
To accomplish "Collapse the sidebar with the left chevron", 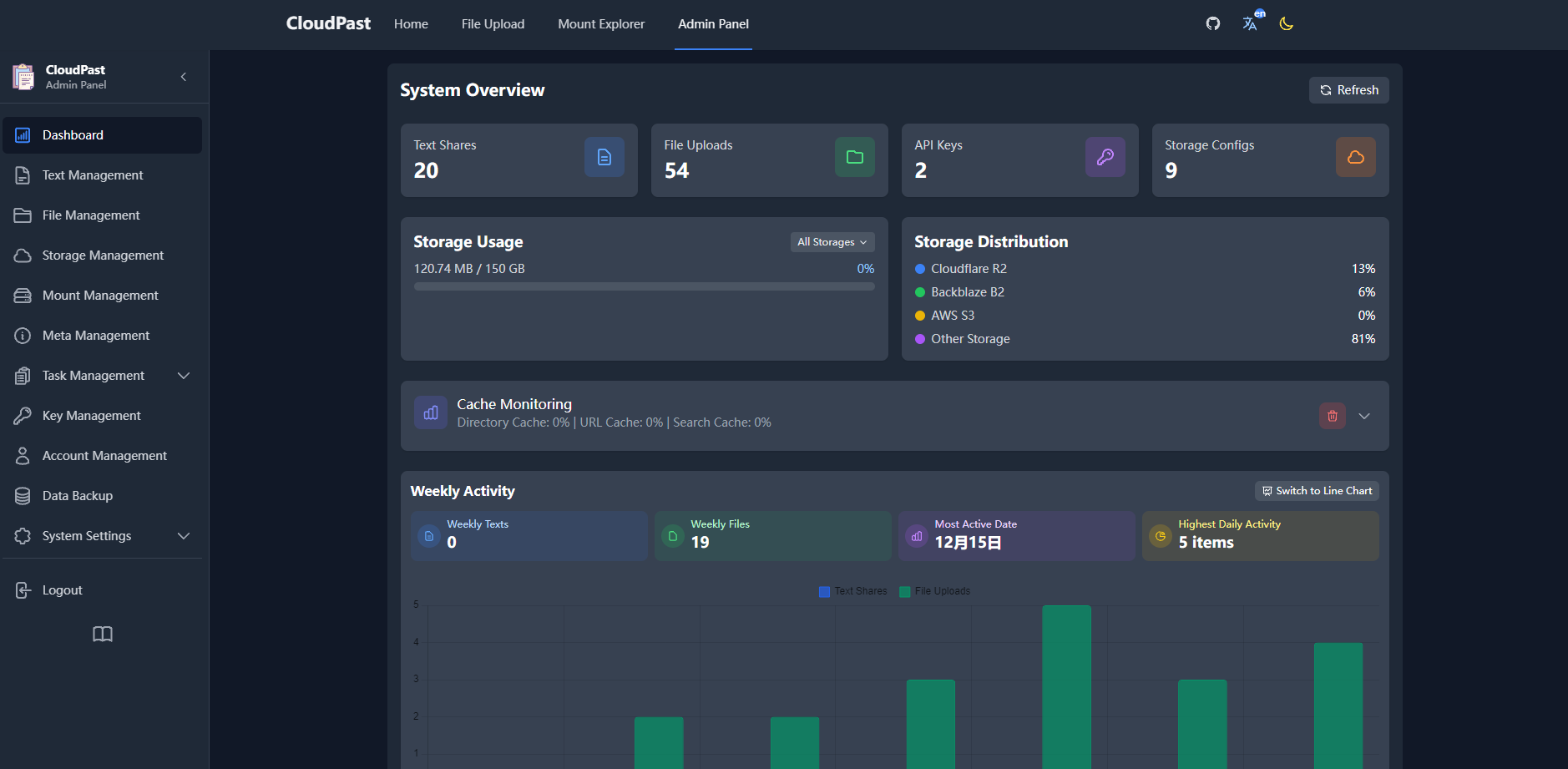I will coord(184,77).
